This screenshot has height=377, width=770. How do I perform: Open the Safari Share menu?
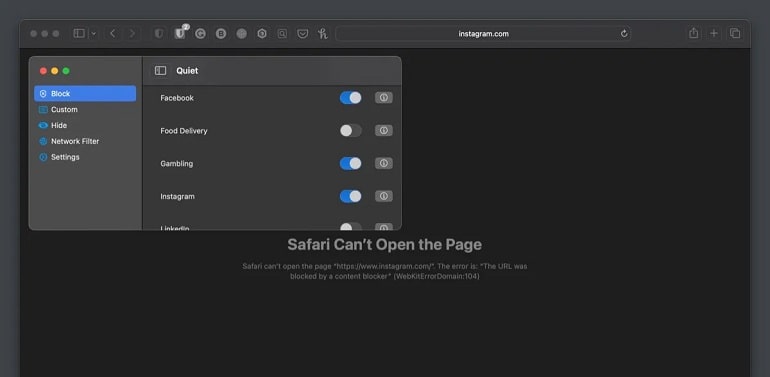point(693,33)
